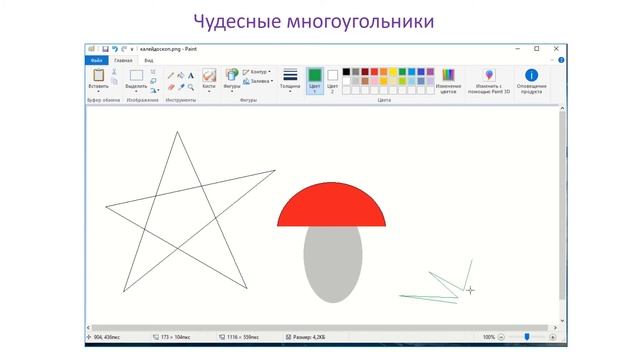Click vertical scrollbar down arrow
This screenshot has height=360, width=640.
(x=562, y=321)
